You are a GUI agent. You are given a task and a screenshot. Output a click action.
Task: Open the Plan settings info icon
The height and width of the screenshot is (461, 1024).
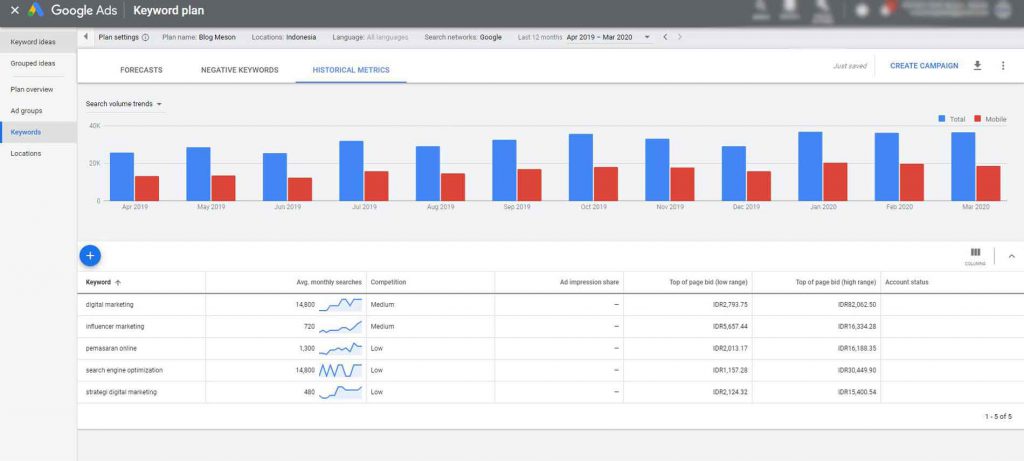(145, 37)
